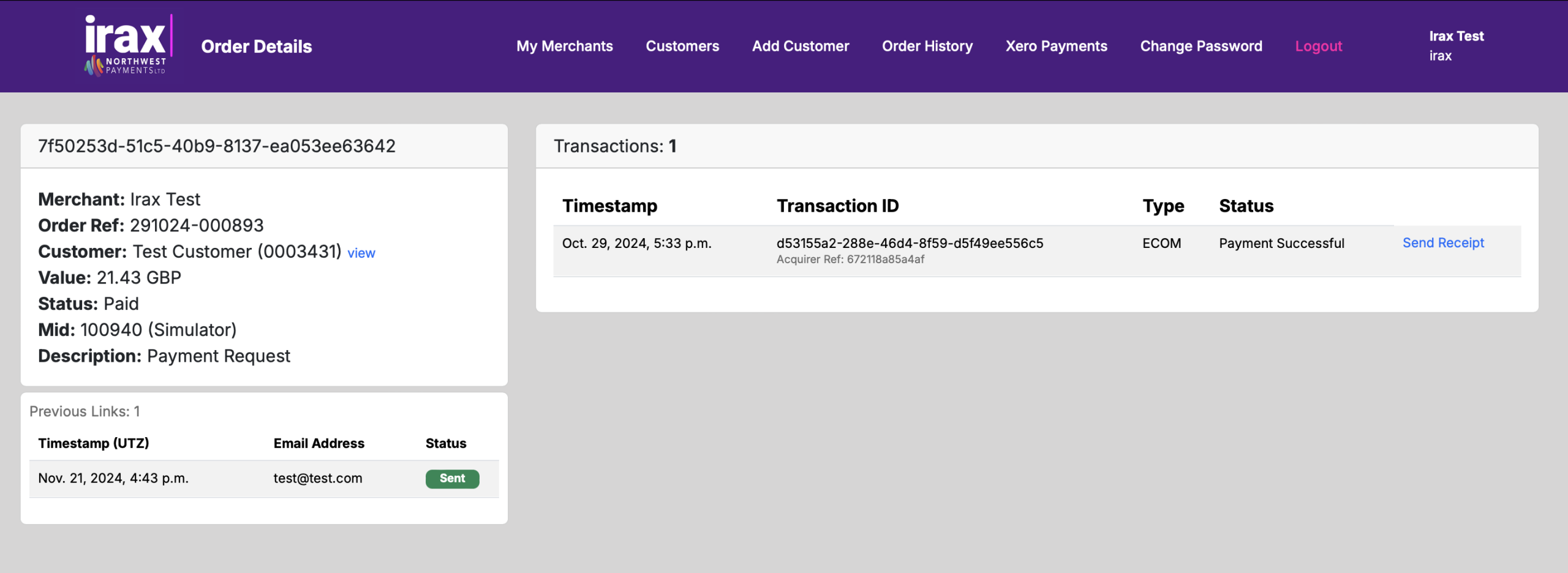The width and height of the screenshot is (1568, 573).
Task: Open My Merchants page
Action: (x=564, y=46)
